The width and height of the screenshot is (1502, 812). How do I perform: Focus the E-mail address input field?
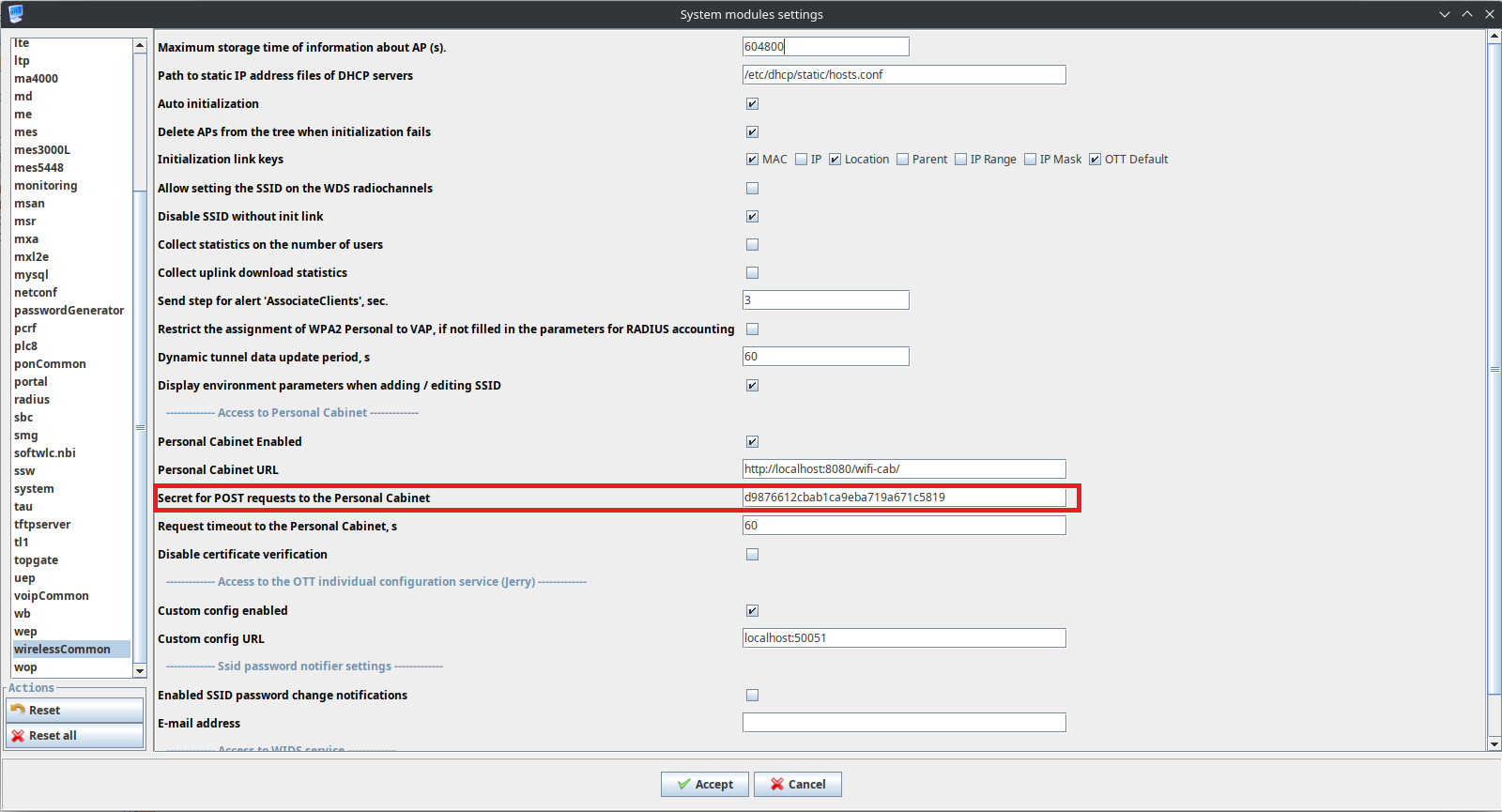(903, 723)
